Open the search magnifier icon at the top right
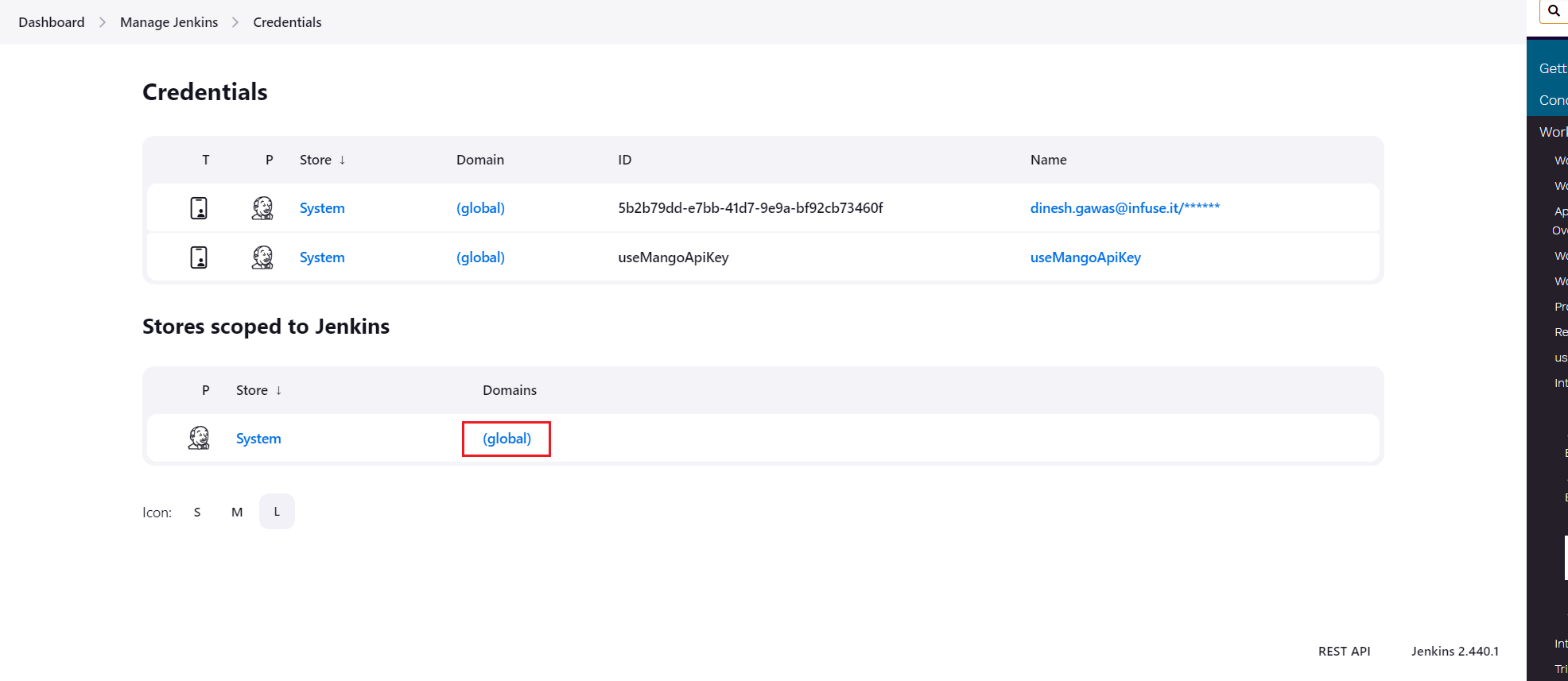 click(1554, 11)
